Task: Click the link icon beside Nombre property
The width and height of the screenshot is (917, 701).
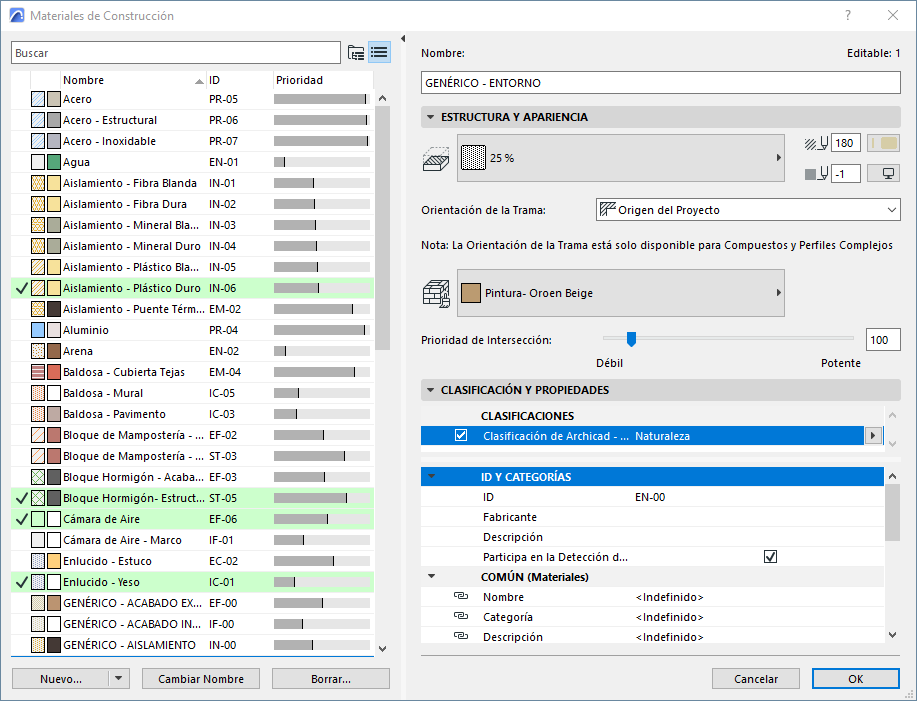Action: (x=461, y=596)
